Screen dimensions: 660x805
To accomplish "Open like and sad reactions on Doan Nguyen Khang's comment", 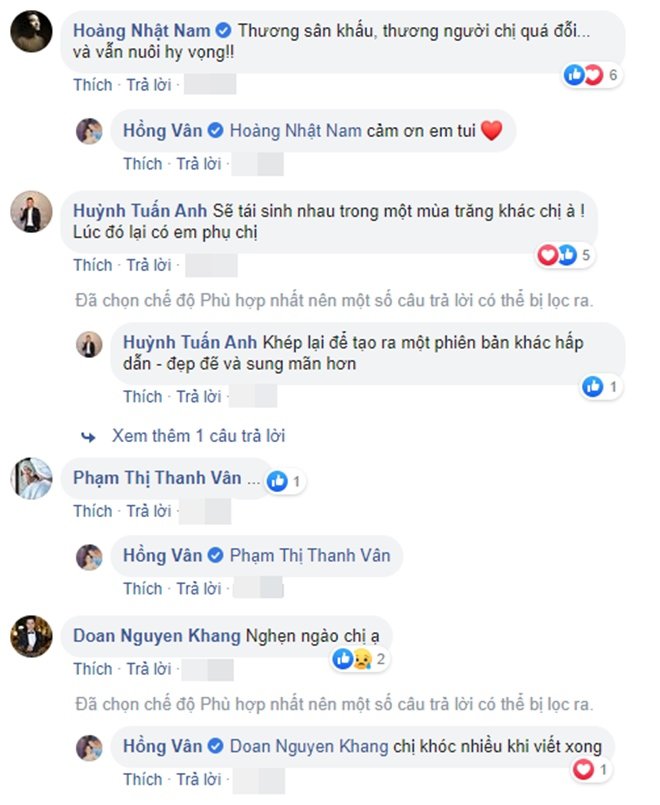I will (x=359, y=659).
